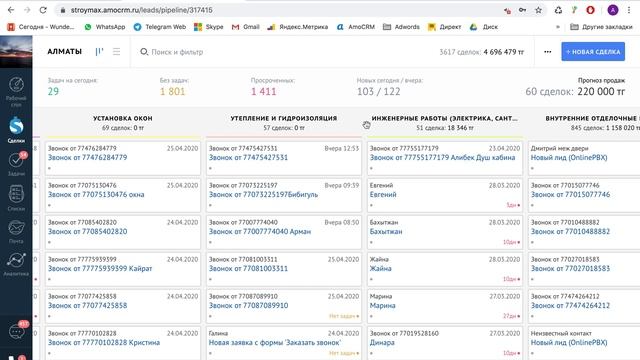Viewport: 640px width, 360px height.
Task: Open deal Евгений
Action: pos(383,195)
